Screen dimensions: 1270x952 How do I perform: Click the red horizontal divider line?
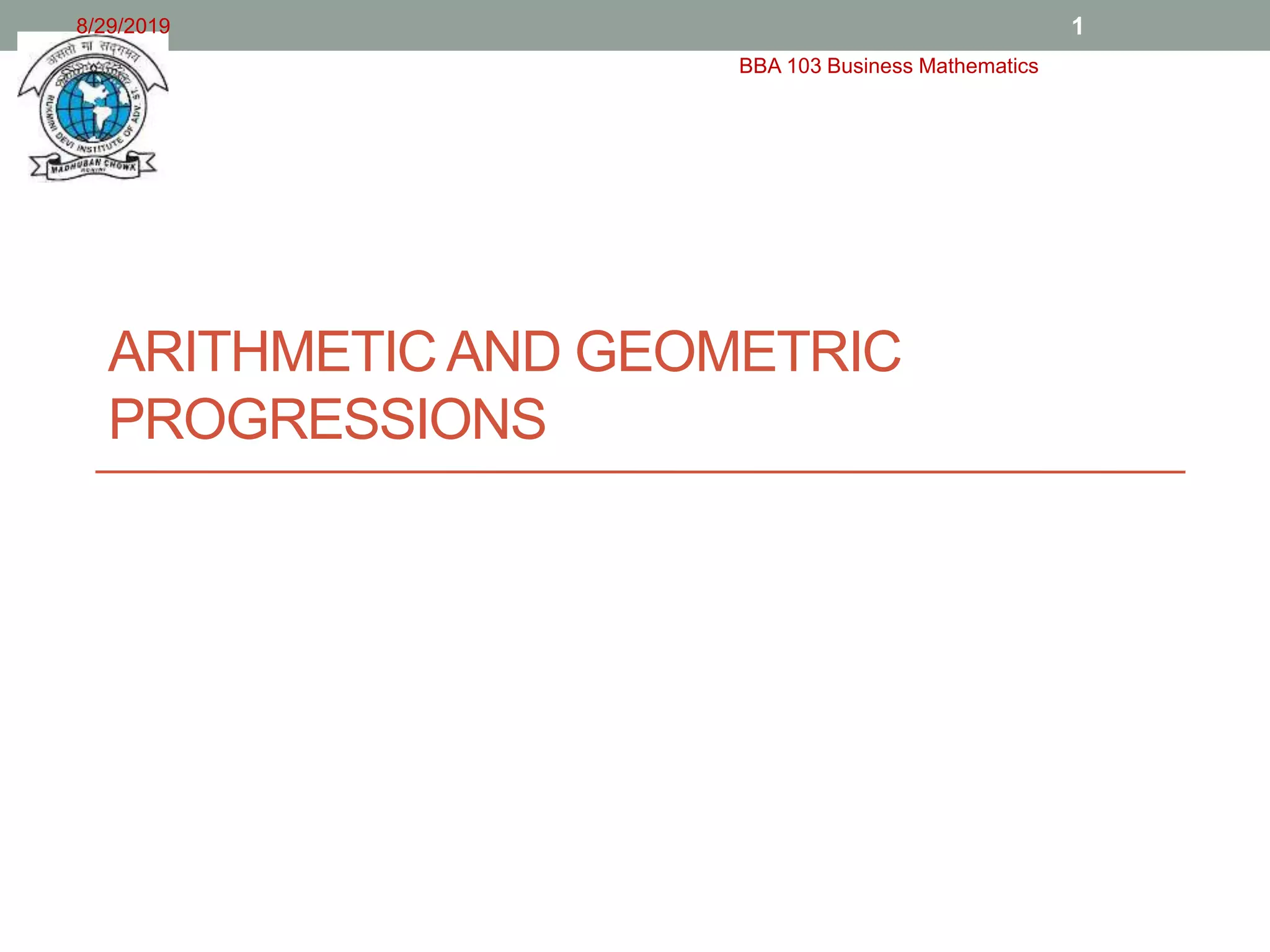click(x=640, y=472)
